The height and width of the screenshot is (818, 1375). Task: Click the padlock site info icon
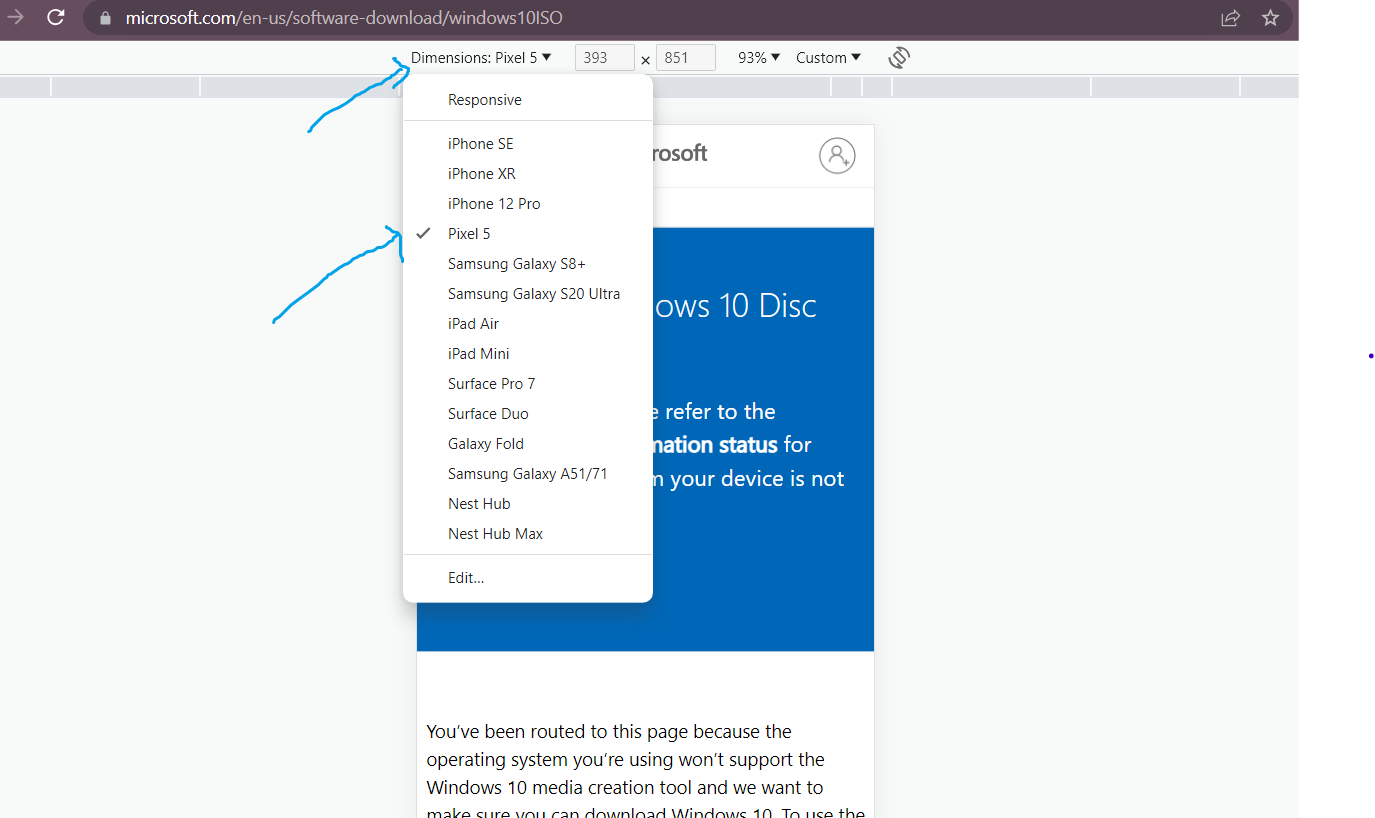coord(106,18)
